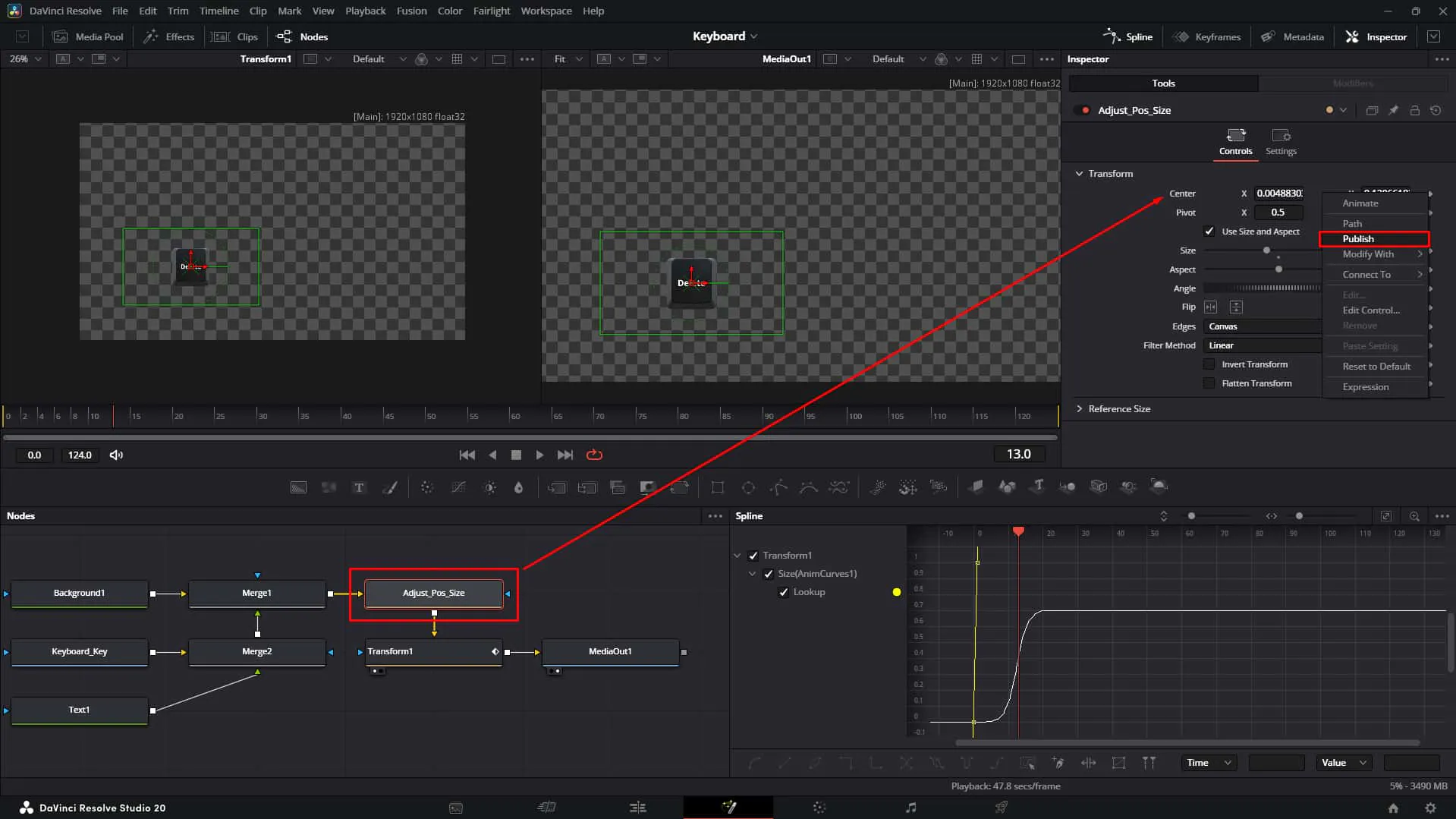The height and width of the screenshot is (819, 1456).
Task: Toggle the Lookup checkbox in Spline
Action: coord(784,592)
